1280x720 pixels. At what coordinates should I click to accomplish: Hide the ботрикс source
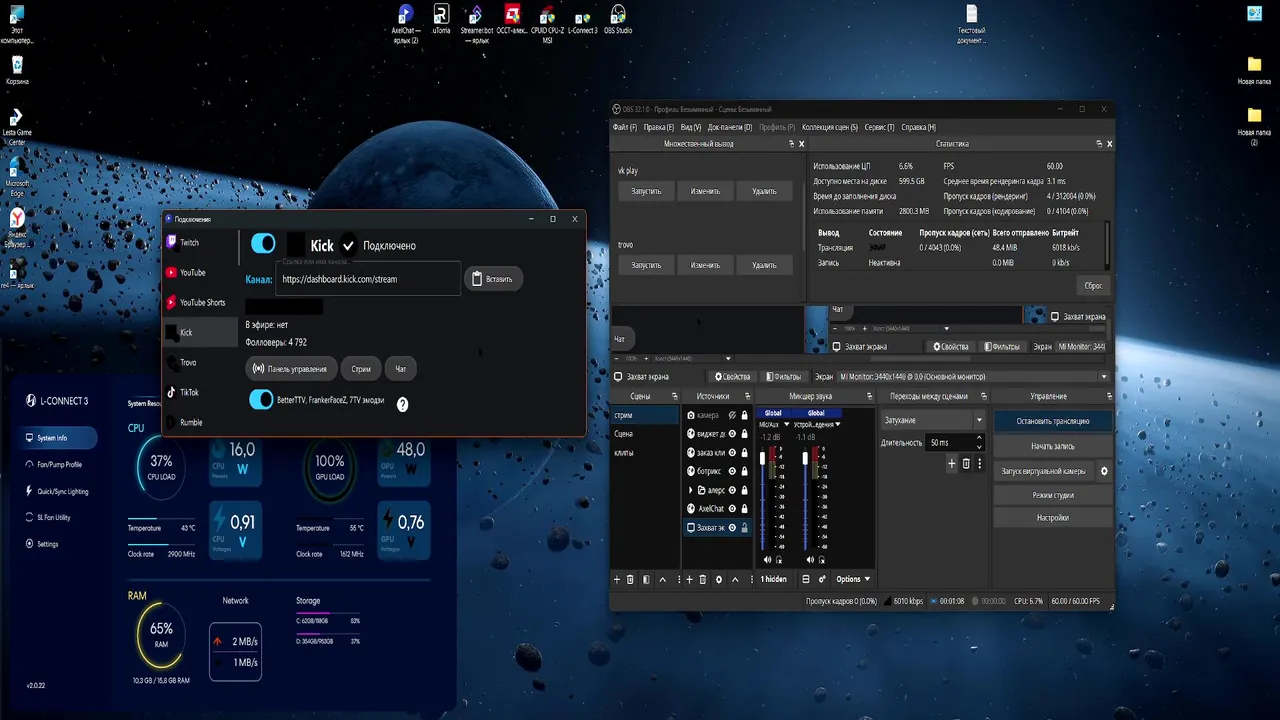click(x=732, y=471)
